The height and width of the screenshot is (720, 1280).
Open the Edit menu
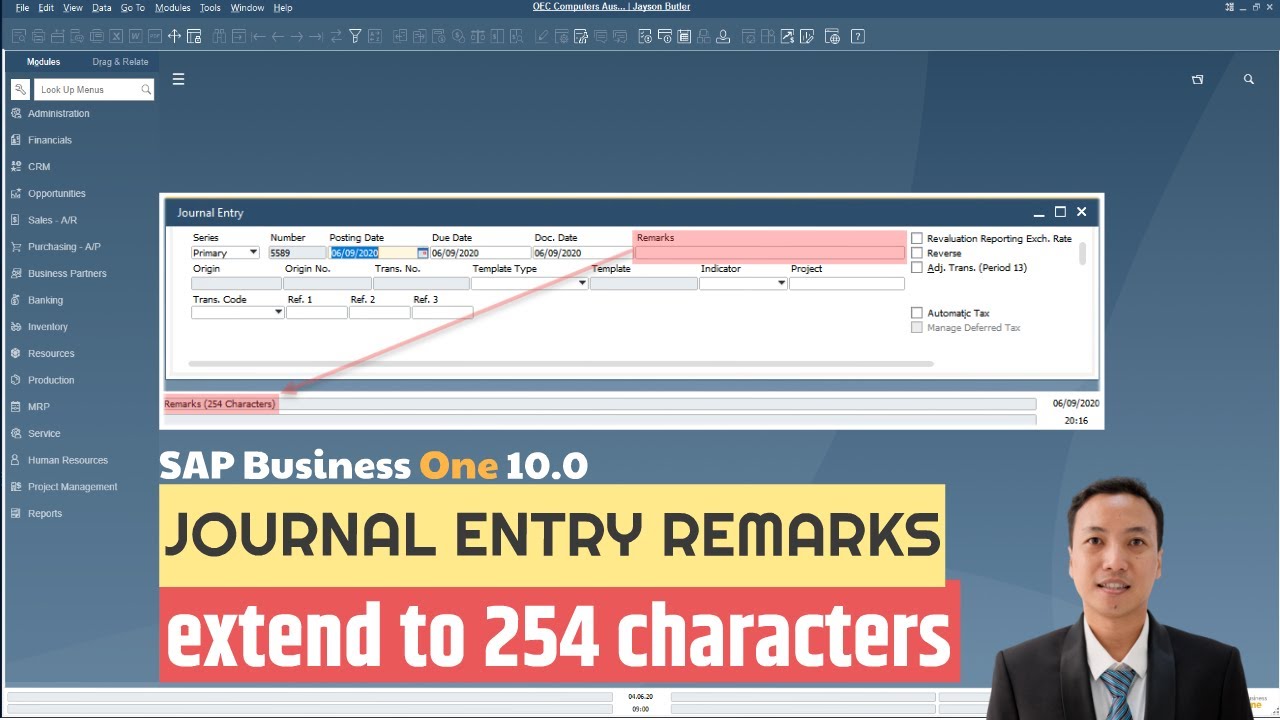(x=46, y=7)
